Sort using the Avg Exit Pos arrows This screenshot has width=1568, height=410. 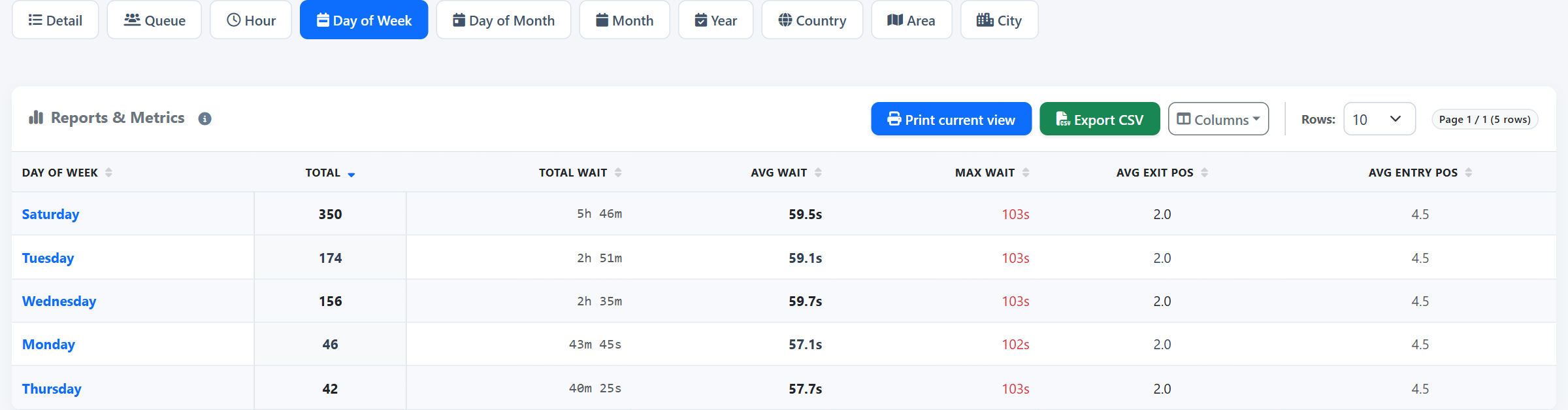[x=1204, y=173]
